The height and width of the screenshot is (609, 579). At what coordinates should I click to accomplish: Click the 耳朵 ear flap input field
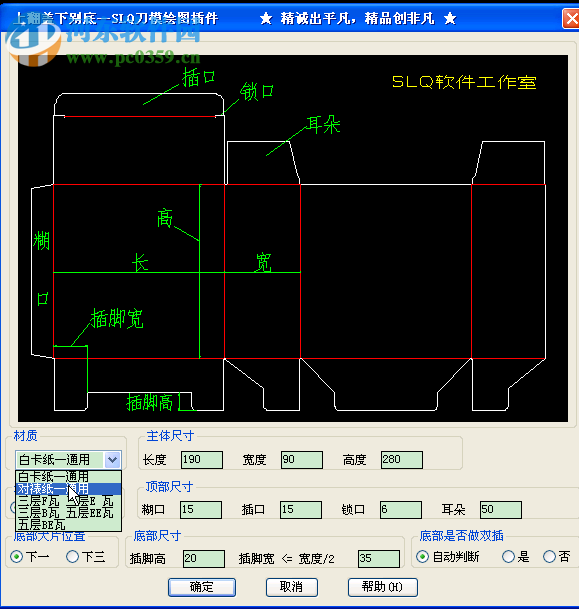point(501,510)
